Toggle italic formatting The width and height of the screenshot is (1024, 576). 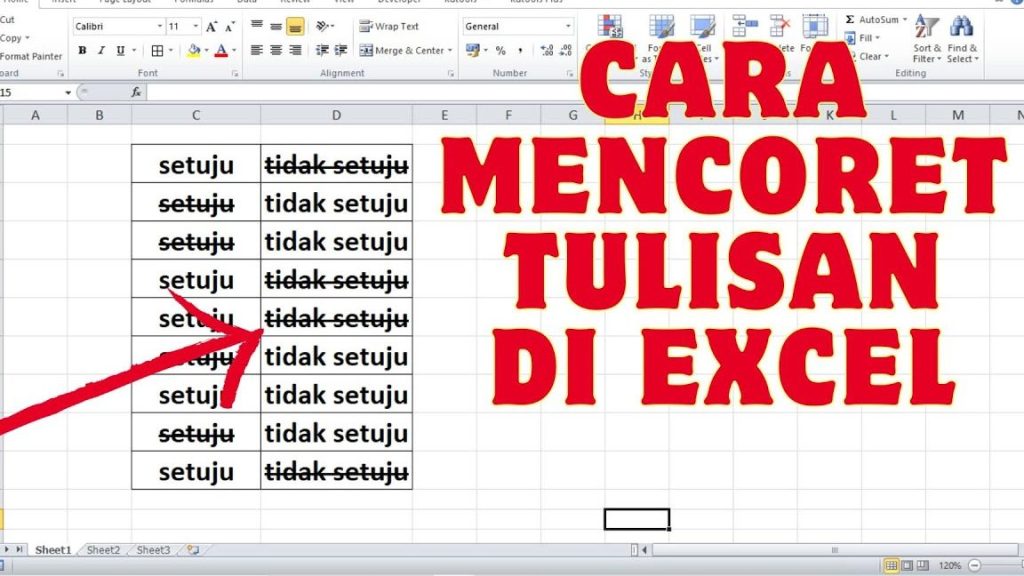(100, 49)
